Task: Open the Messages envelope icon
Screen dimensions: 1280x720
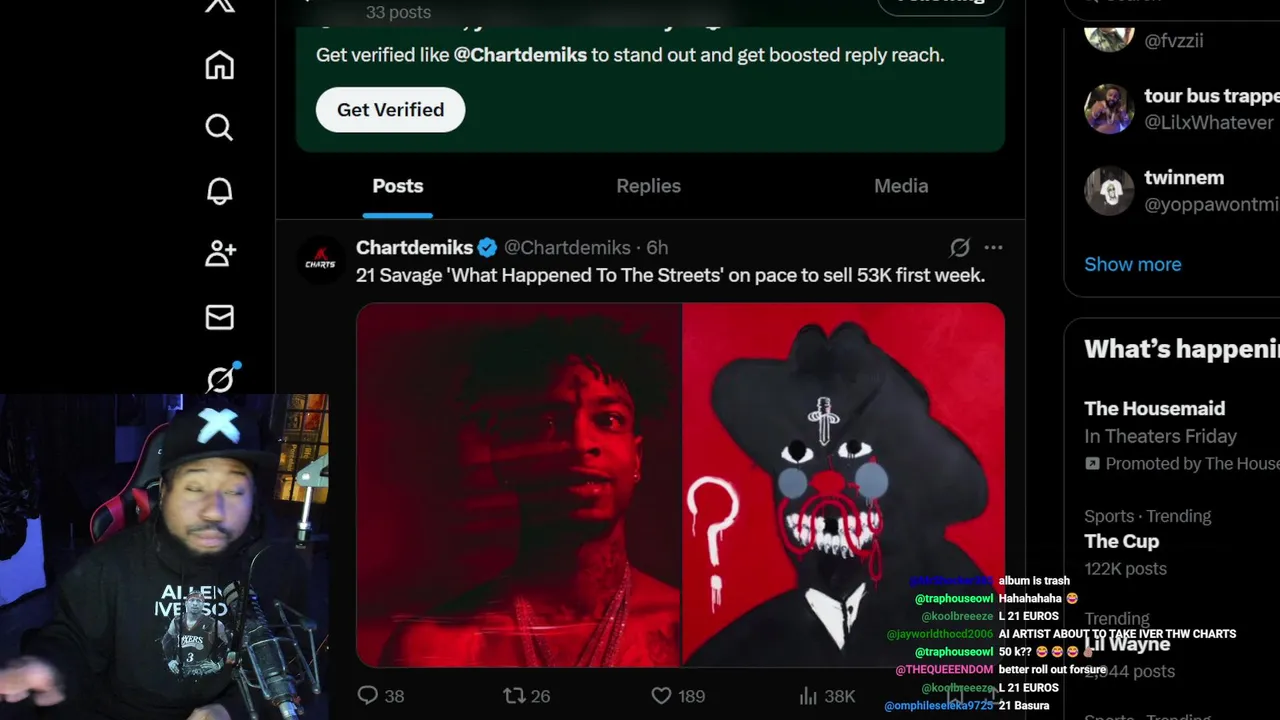Action: [x=220, y=317]
